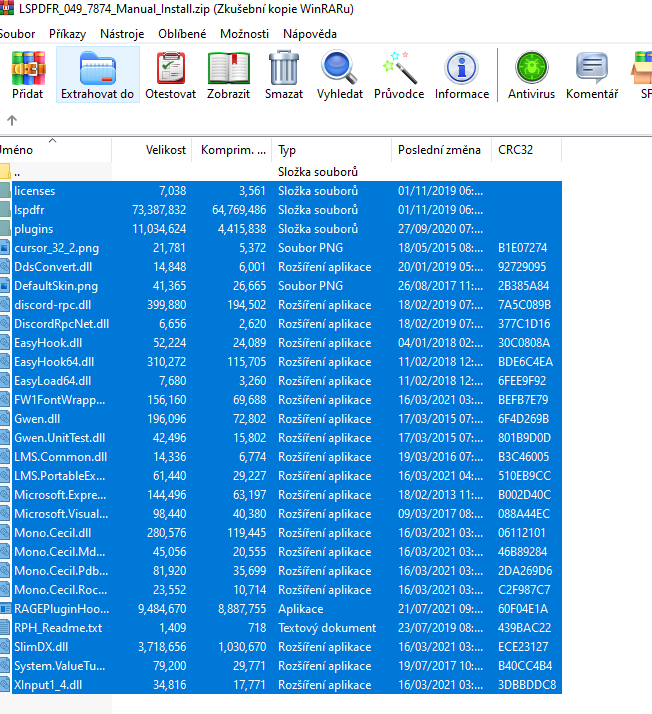Click the Komentář comment icon
This screenshot has height=714, width=652.
pos(592,68)
